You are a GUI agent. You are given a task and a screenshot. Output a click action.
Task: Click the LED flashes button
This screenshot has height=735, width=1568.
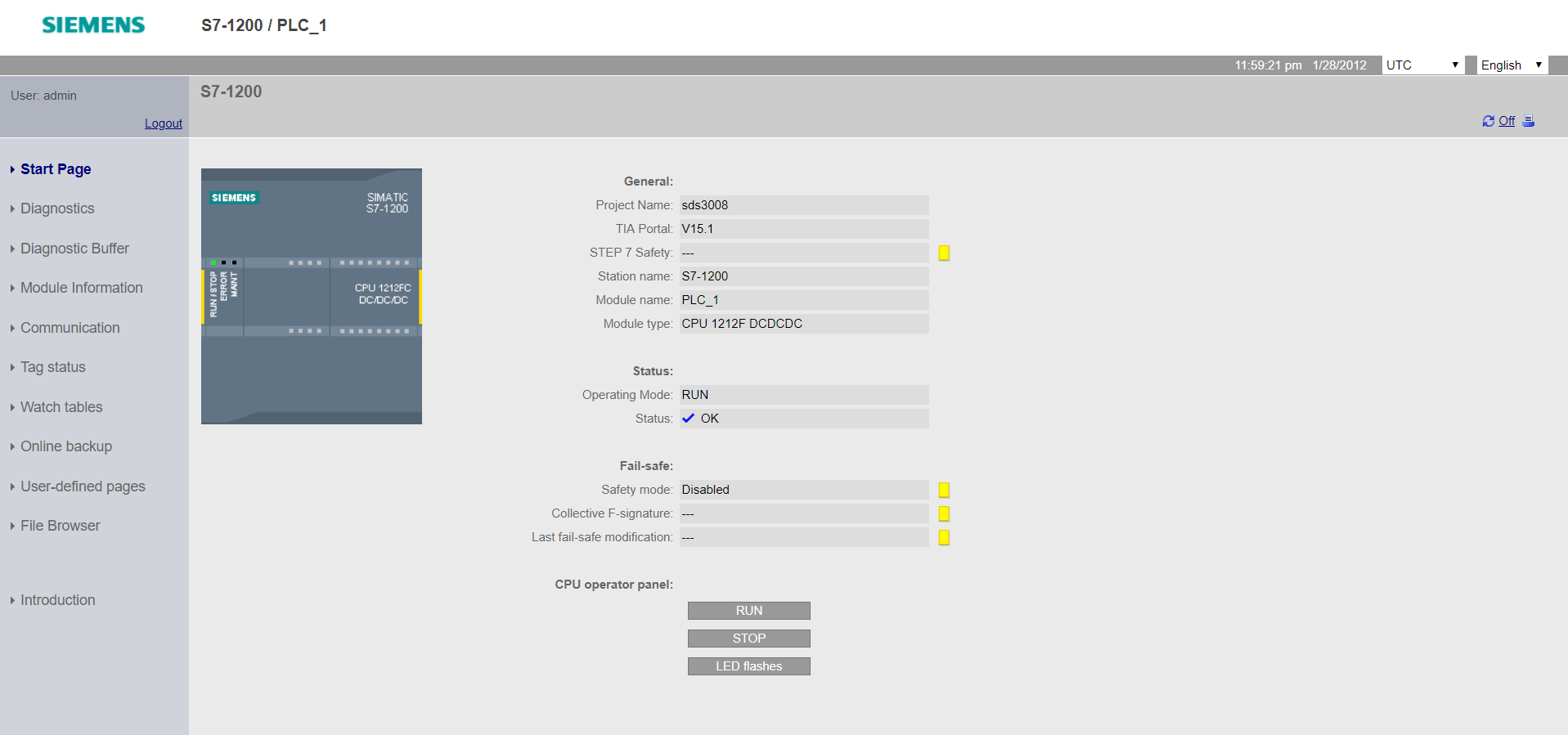coord(749,666)
